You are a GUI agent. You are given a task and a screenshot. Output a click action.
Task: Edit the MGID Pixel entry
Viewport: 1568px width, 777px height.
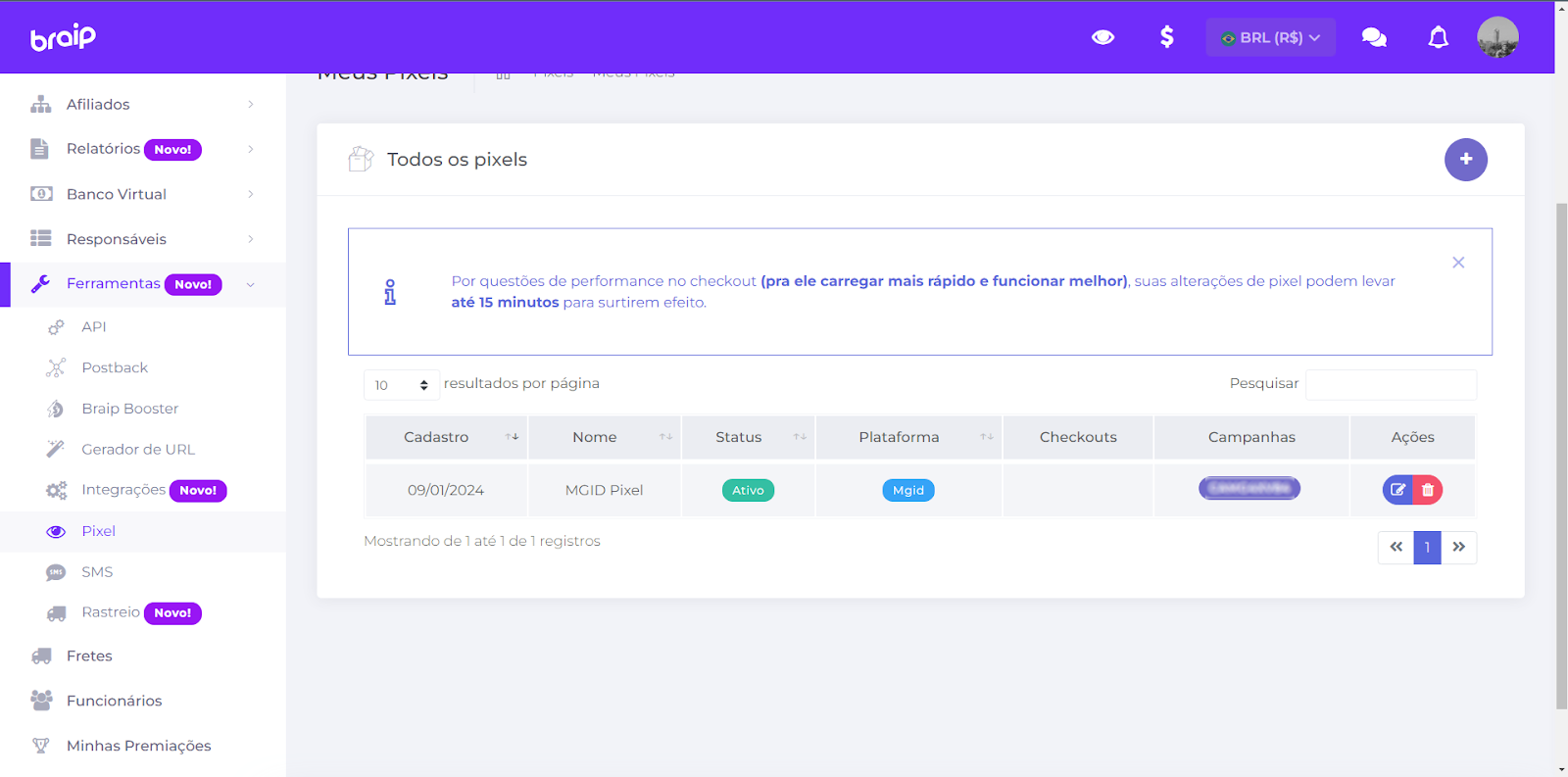pyautogui.click(x=1397, y=490)
